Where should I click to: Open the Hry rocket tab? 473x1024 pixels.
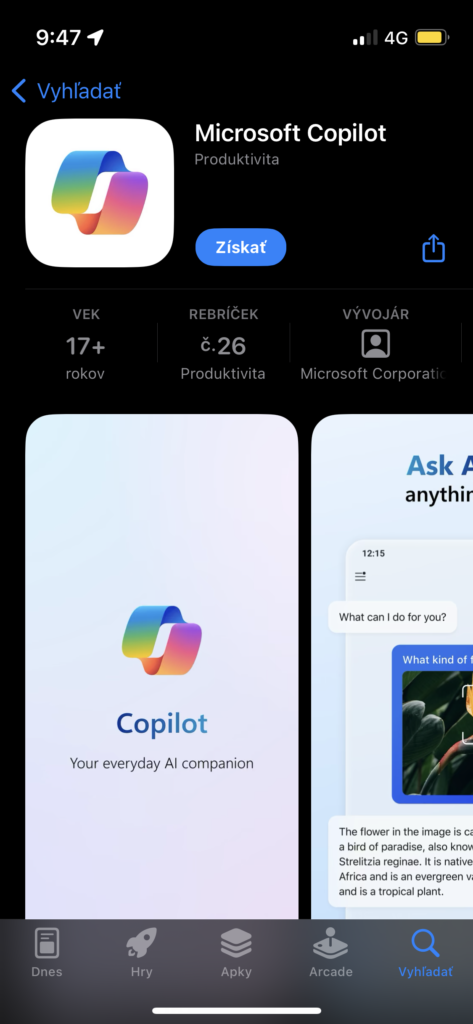tap(142, 943)
